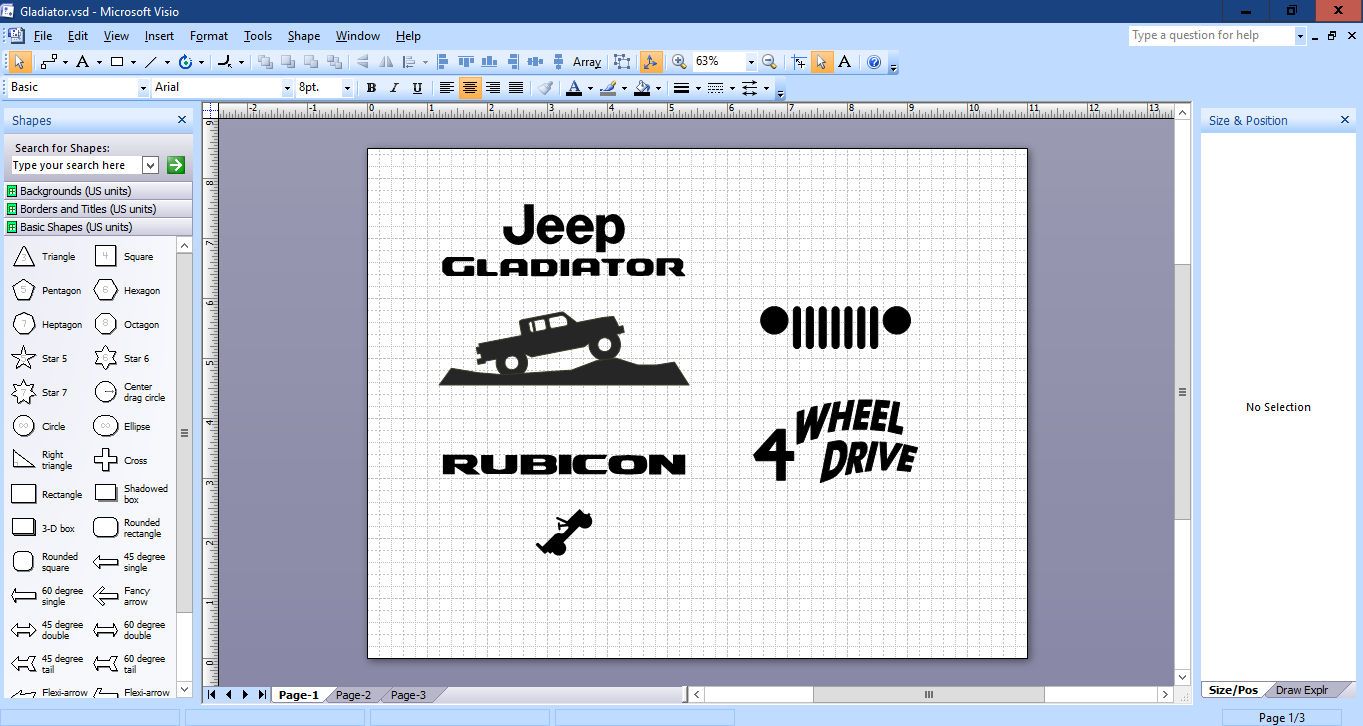Open the Shape menu
1363x726 pixels.
tap(303, 36)
